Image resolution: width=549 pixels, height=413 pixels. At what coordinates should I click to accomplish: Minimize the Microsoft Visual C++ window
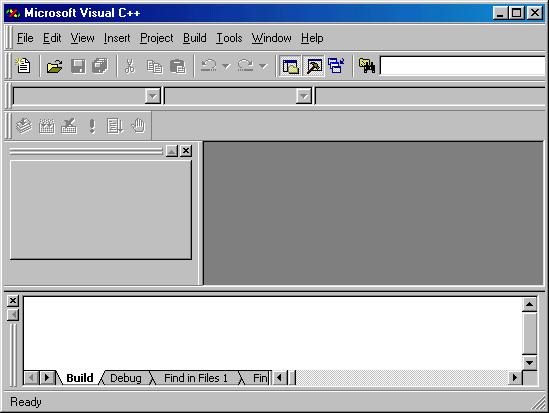(x=501, y=13)
